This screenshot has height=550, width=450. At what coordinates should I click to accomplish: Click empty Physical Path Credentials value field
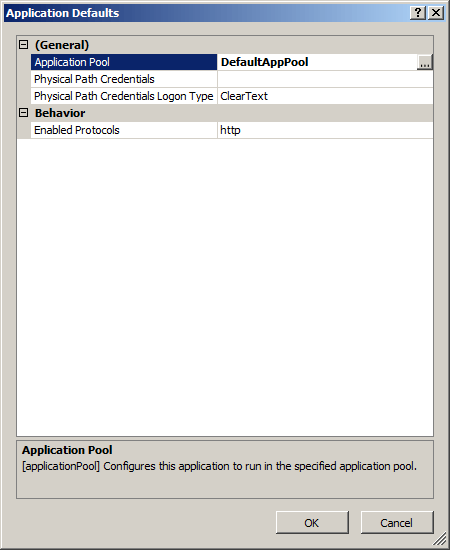(x=325, y=79)
